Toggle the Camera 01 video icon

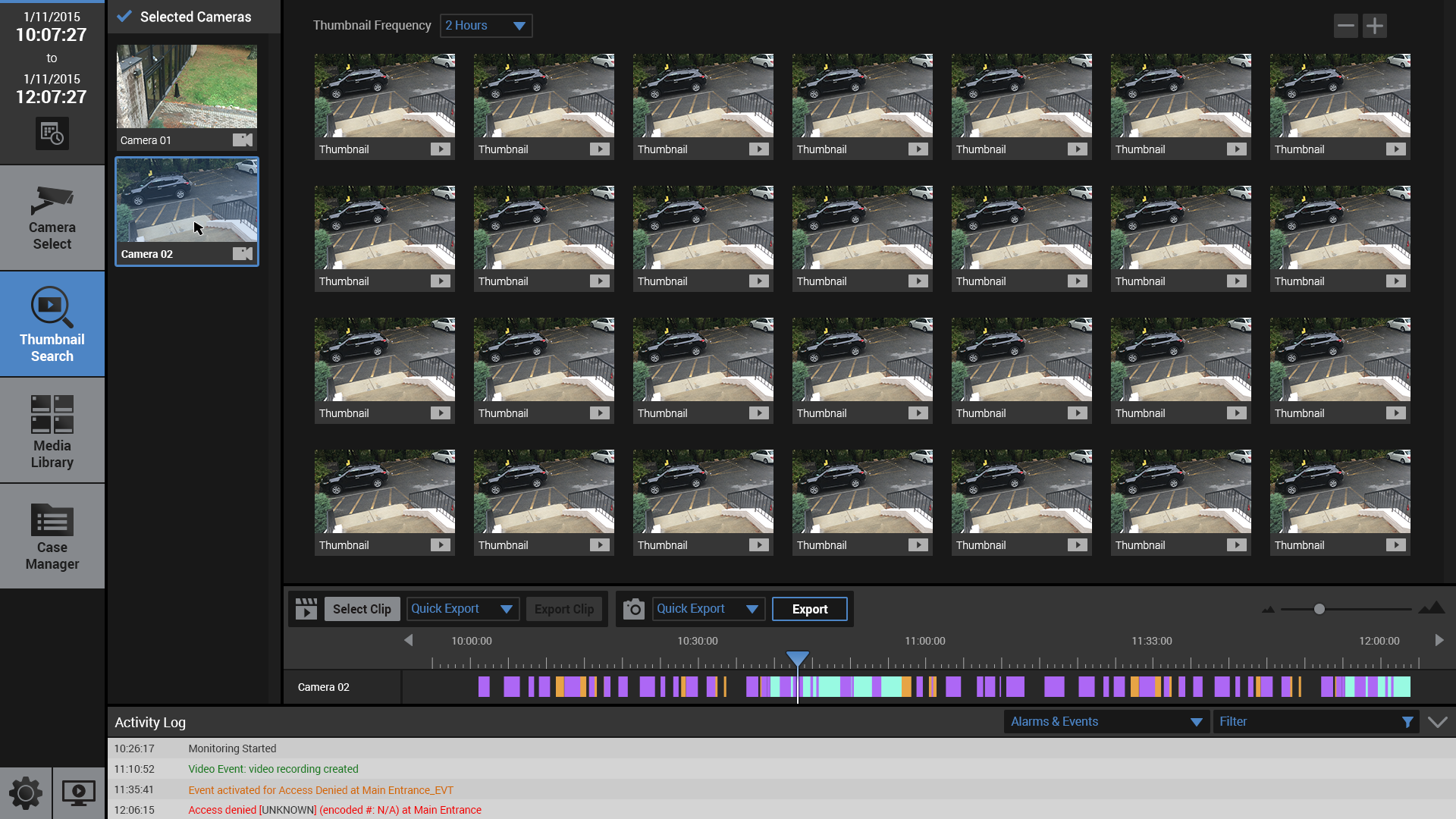(242, 140)
